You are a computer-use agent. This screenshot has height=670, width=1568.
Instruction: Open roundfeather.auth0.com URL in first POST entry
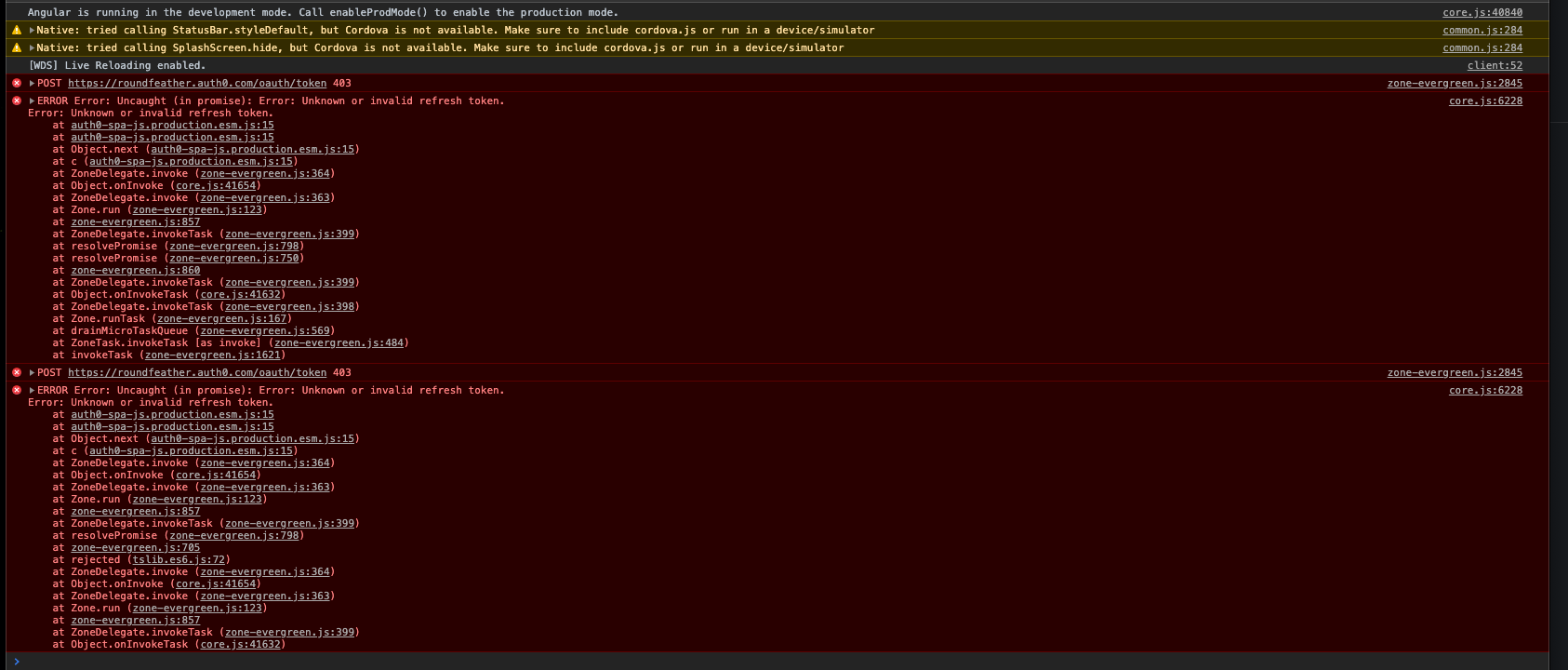coord(197,83)
